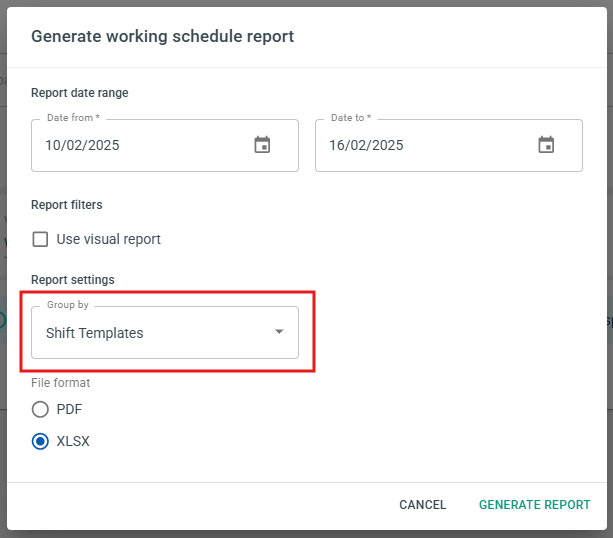613x538 pixels.
Task: Select the XLSX file format radio button
Action: coord(40,441)
